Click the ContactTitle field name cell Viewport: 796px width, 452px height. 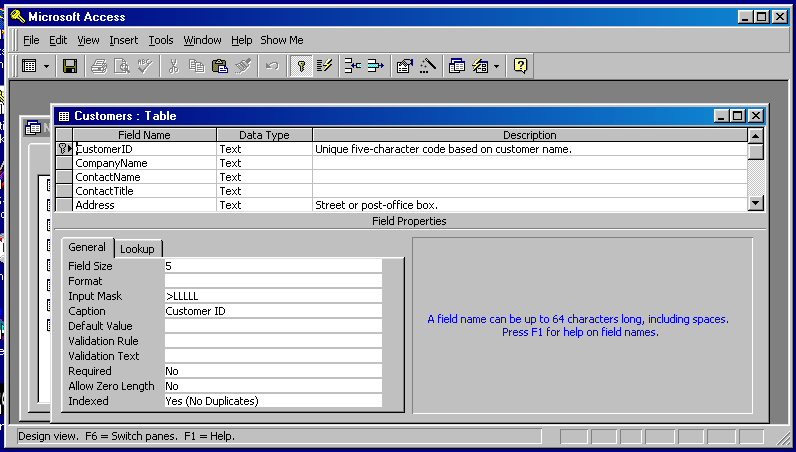145,191
